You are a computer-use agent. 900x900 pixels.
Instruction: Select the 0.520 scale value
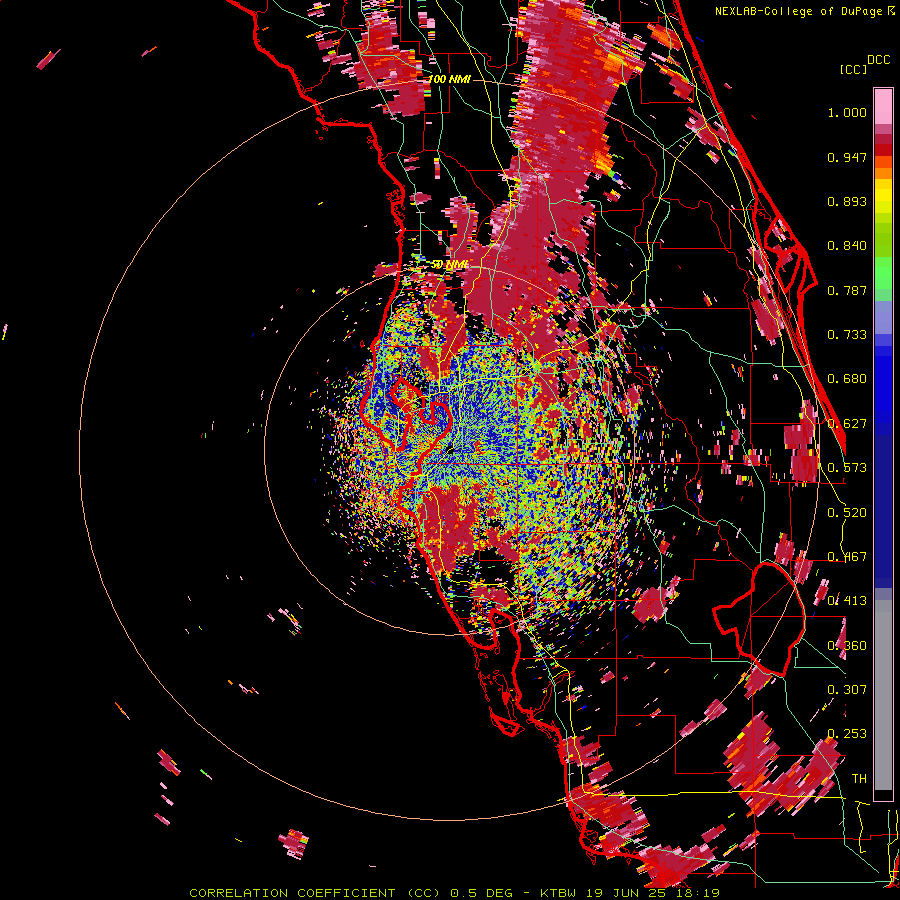tap(847, 513)
